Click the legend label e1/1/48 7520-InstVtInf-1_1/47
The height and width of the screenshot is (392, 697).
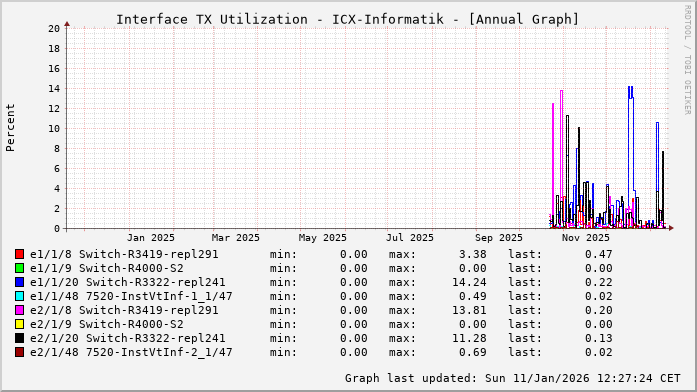(x=131, y=296)
